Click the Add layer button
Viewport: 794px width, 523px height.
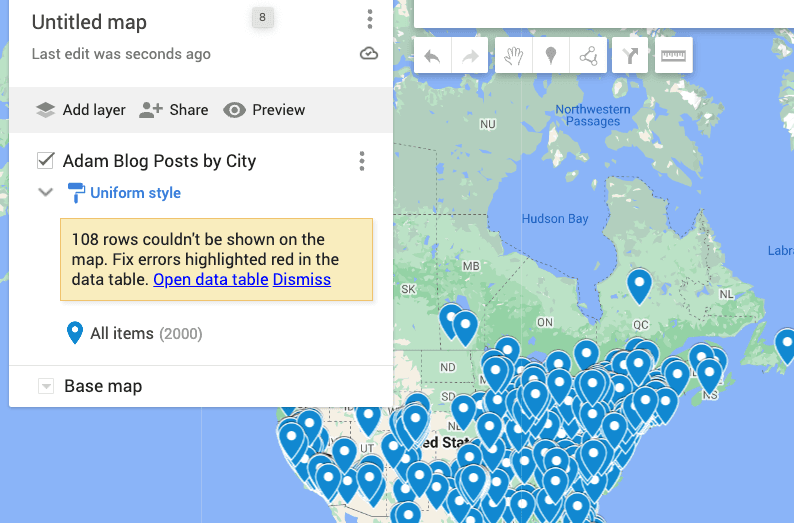click(x=81, y=110)
